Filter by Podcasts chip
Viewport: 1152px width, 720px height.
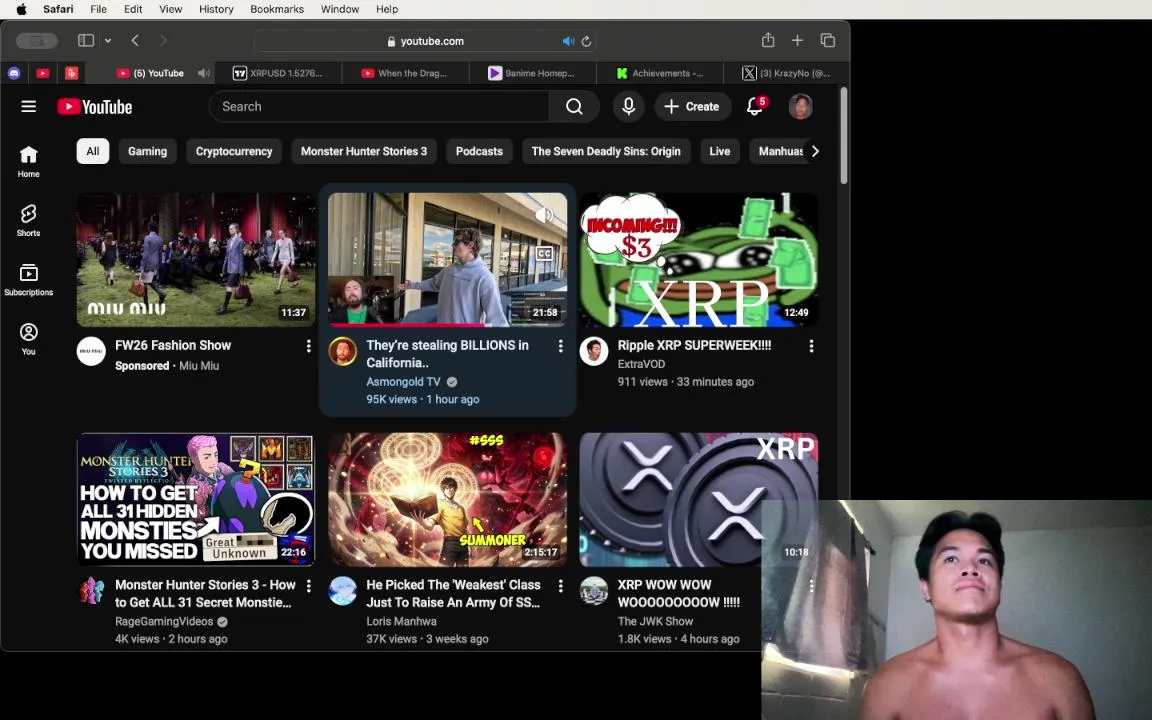(x=479, y=151)
